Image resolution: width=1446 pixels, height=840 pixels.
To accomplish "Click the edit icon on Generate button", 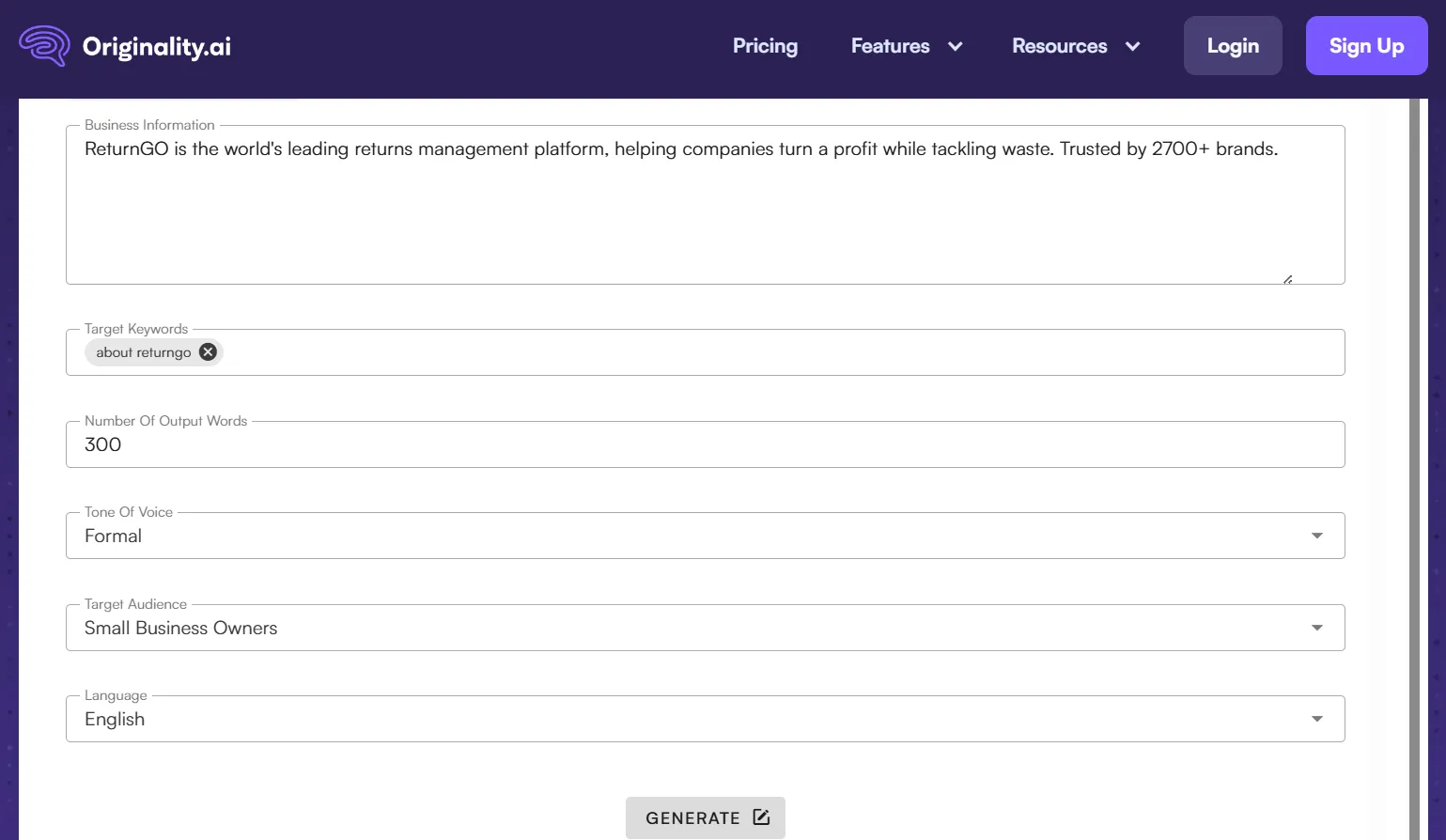I will [761, 817].
